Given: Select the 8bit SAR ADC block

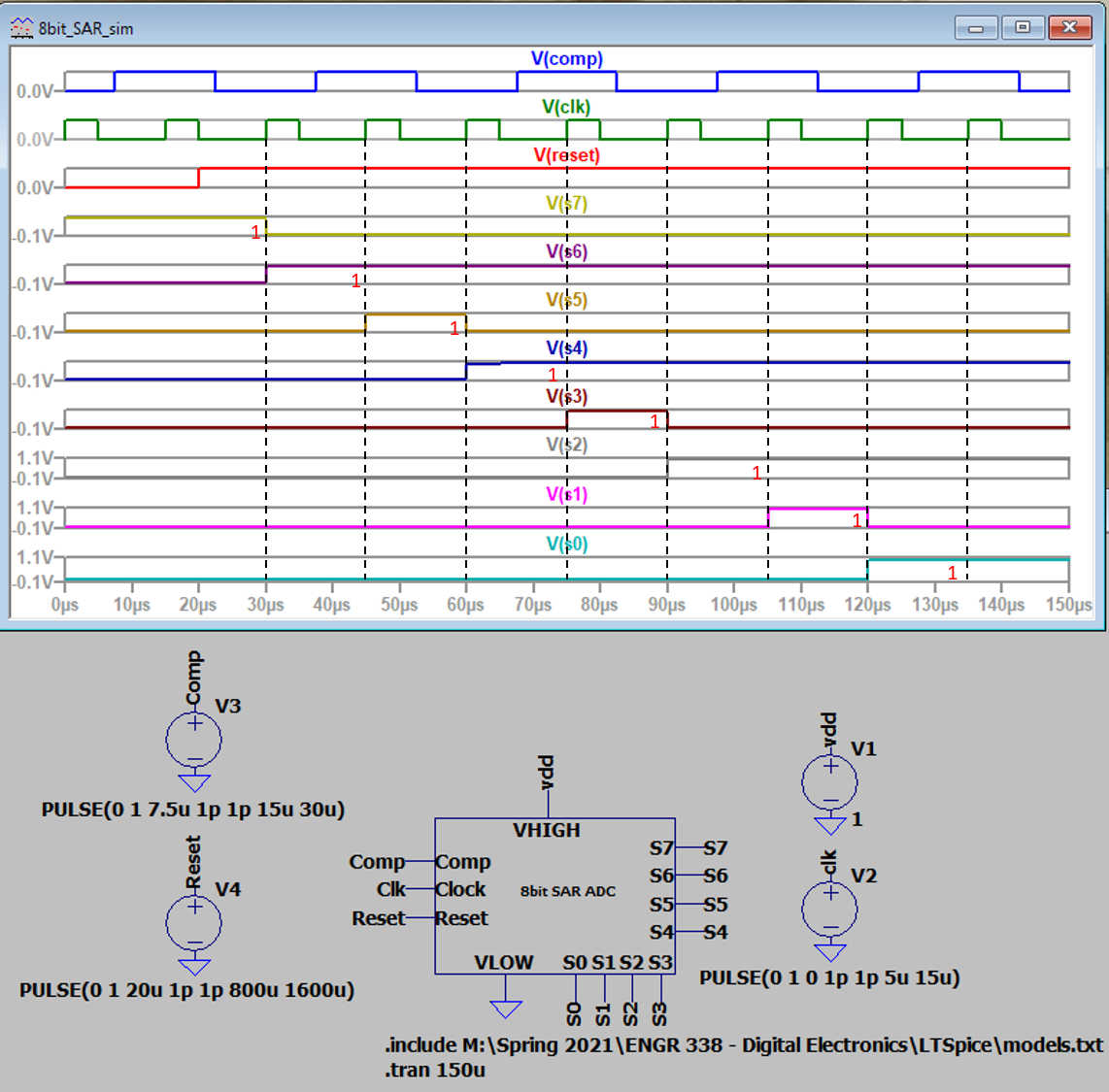Looking at the screenshot, I should click(x=554, y=898).
